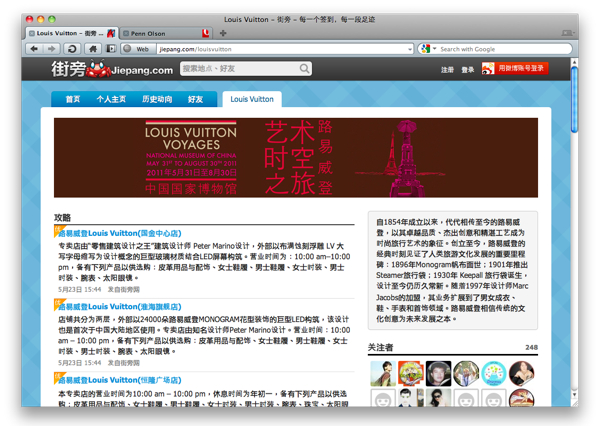
Task: Click the Web globe badge in address bar
Action: coord(139,49)
